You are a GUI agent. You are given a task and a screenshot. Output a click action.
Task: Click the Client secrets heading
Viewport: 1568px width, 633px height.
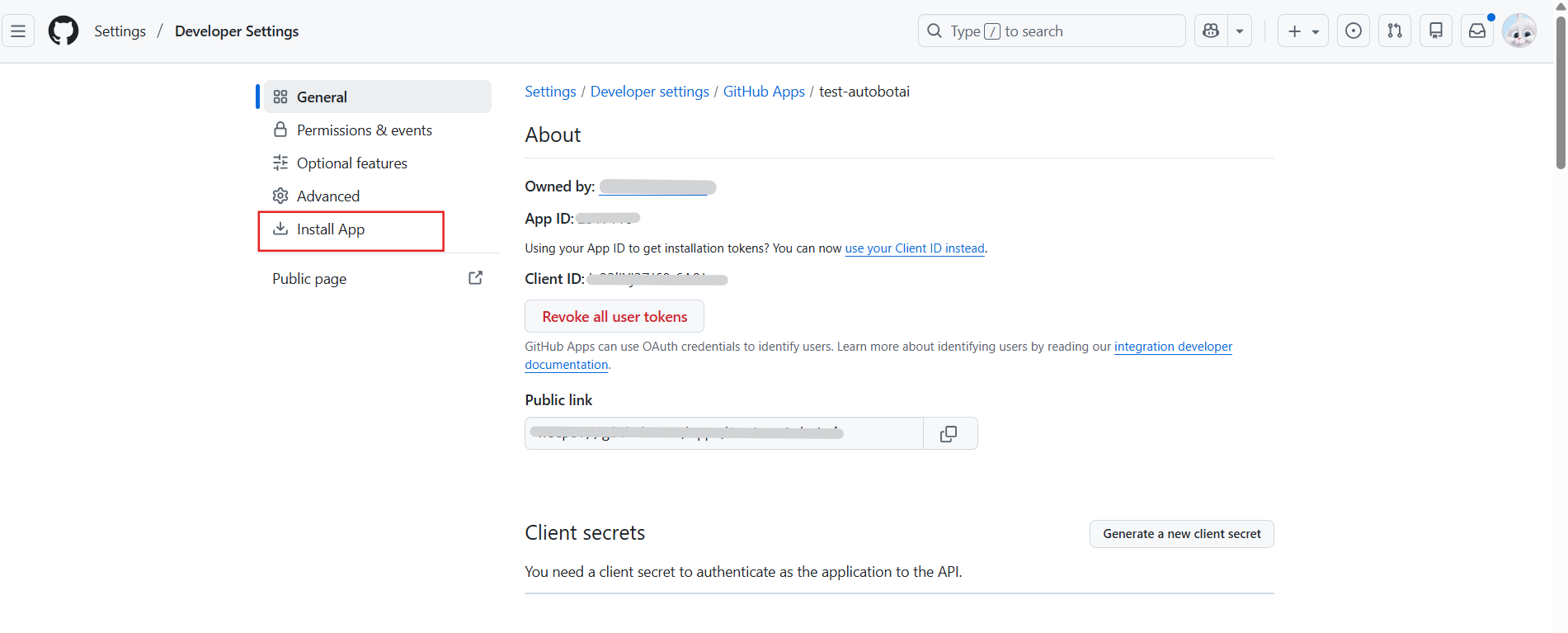click(x=585, y=533)
